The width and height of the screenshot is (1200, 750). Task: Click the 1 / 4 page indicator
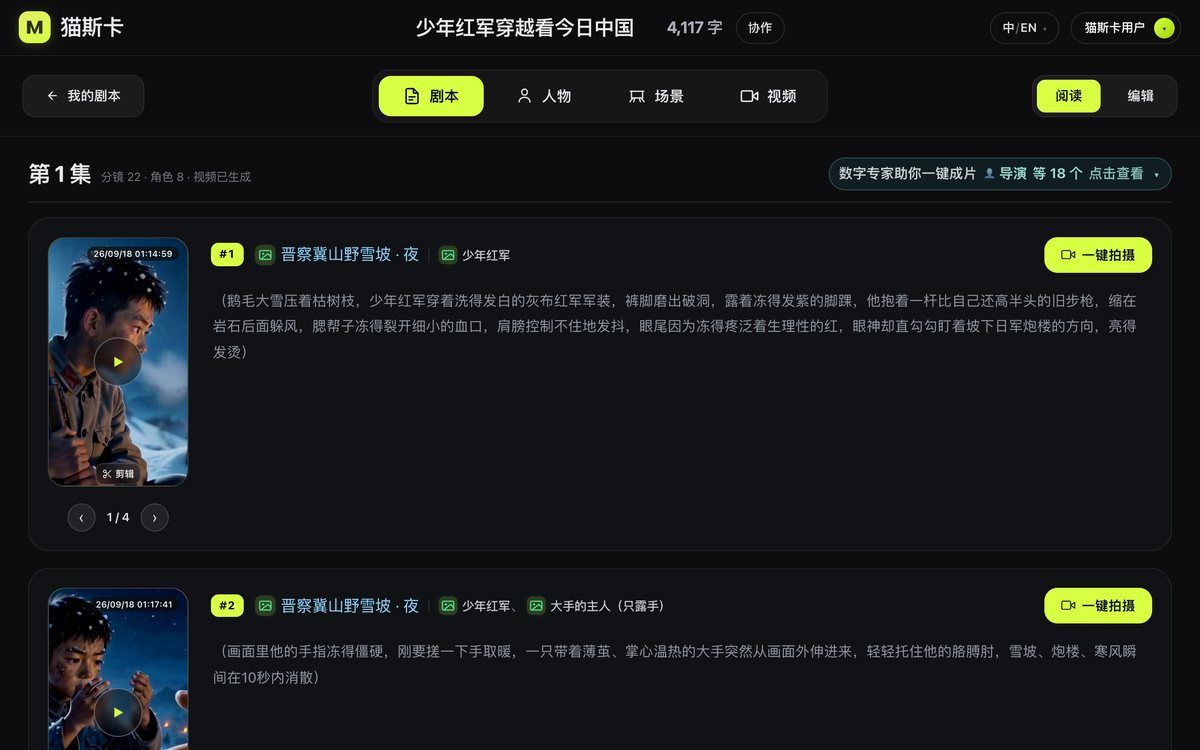point(118,518)
